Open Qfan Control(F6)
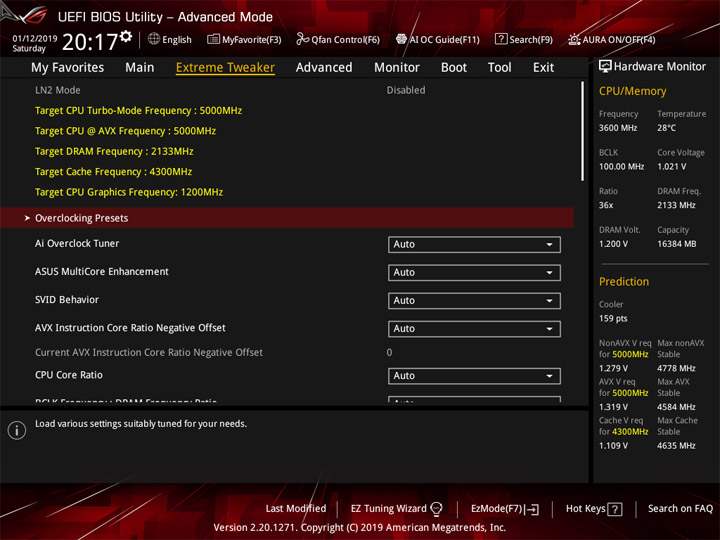This screenshot has height=540, width=720. (338, 39)
